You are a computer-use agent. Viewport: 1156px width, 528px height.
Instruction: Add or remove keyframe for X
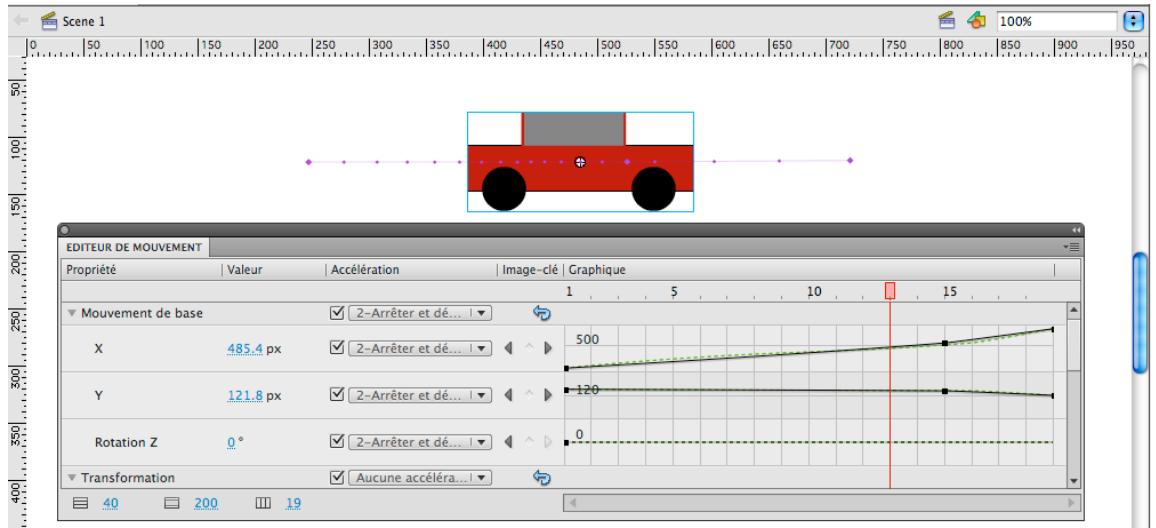pos(528,348)
